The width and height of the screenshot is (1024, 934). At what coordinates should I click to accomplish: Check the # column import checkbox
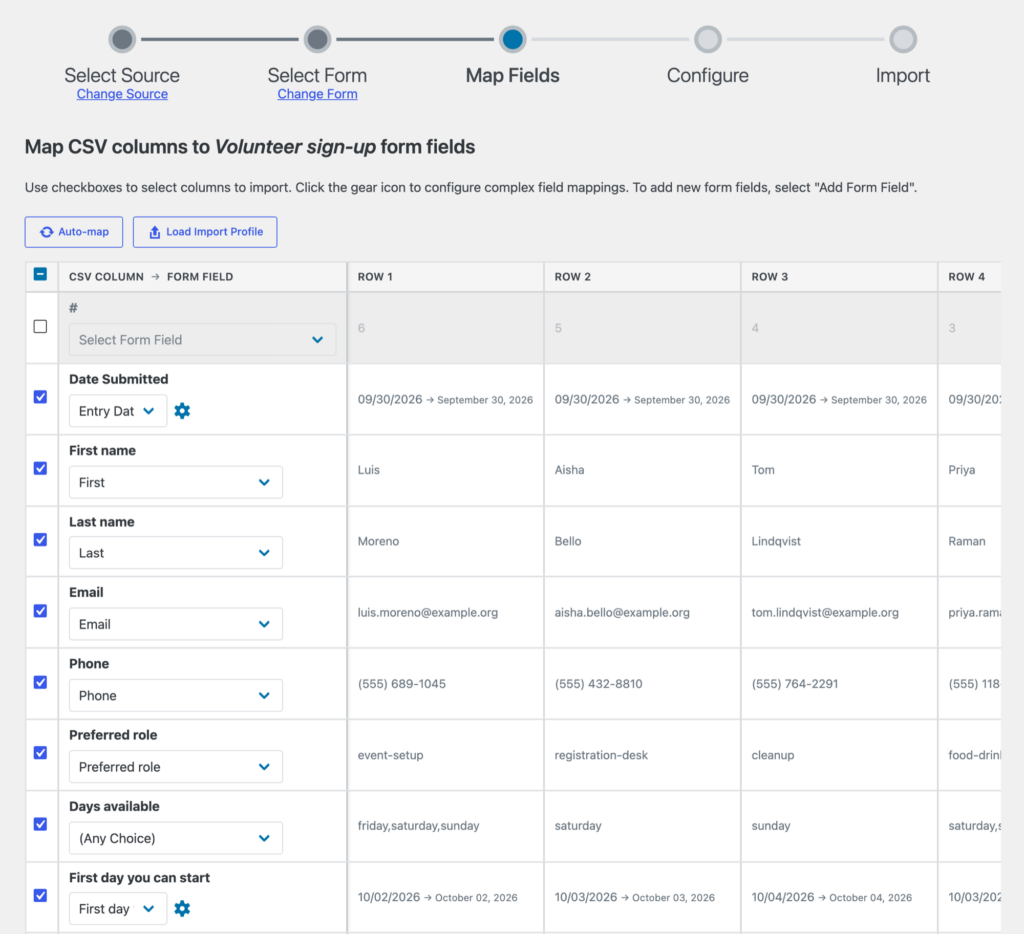(x=40, y=327)
